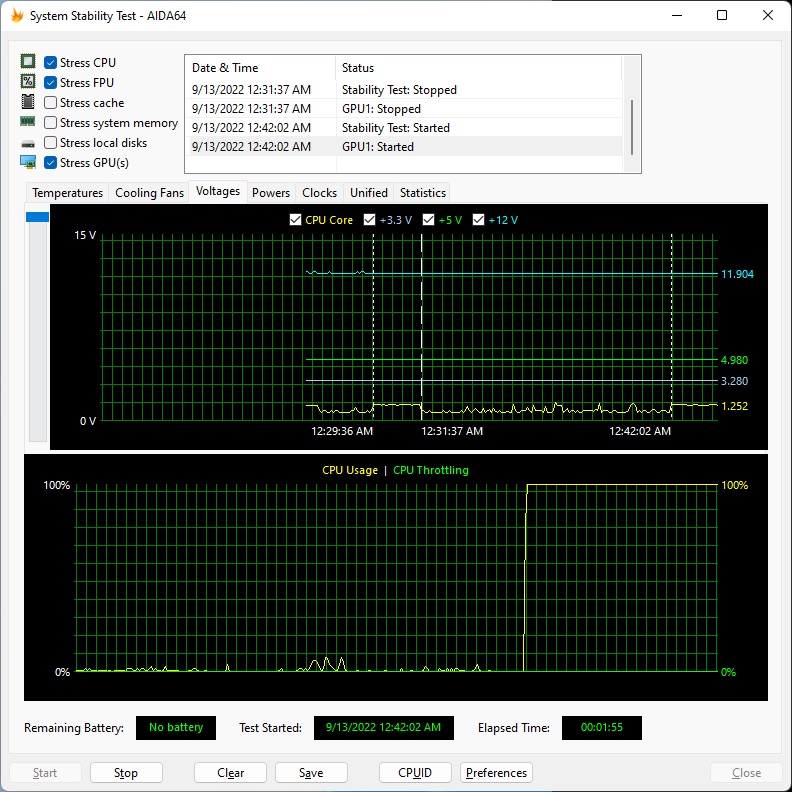The image size is (792, 792).
Task: Click the Elapsed Time 00:01:55 field
Action: pyautogui.click(x=602, y=728)
